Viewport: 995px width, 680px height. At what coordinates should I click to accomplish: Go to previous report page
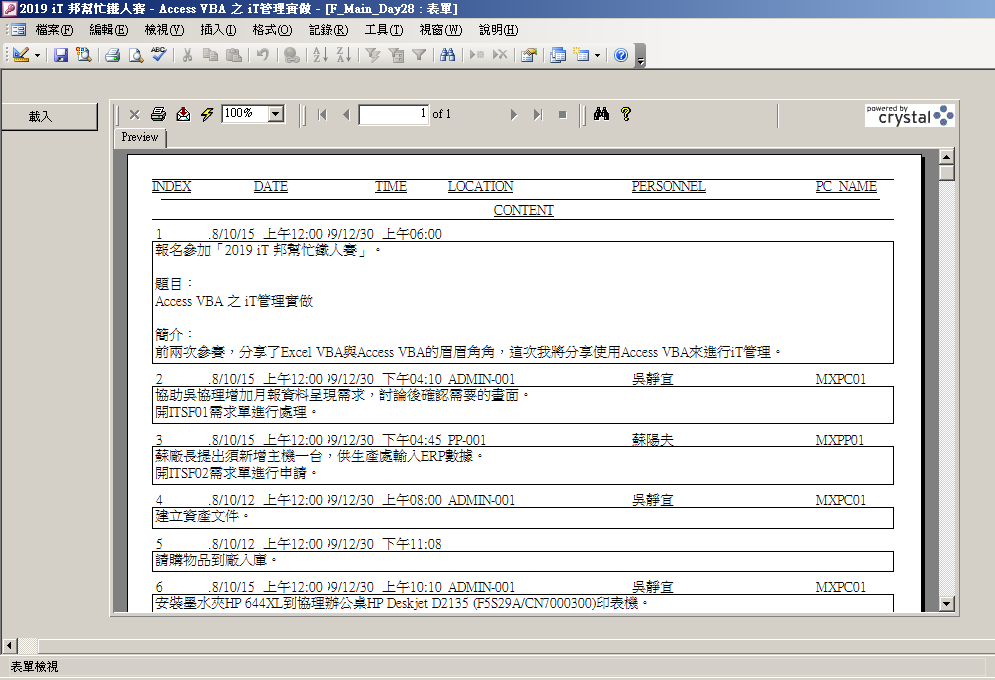point(346,115)
